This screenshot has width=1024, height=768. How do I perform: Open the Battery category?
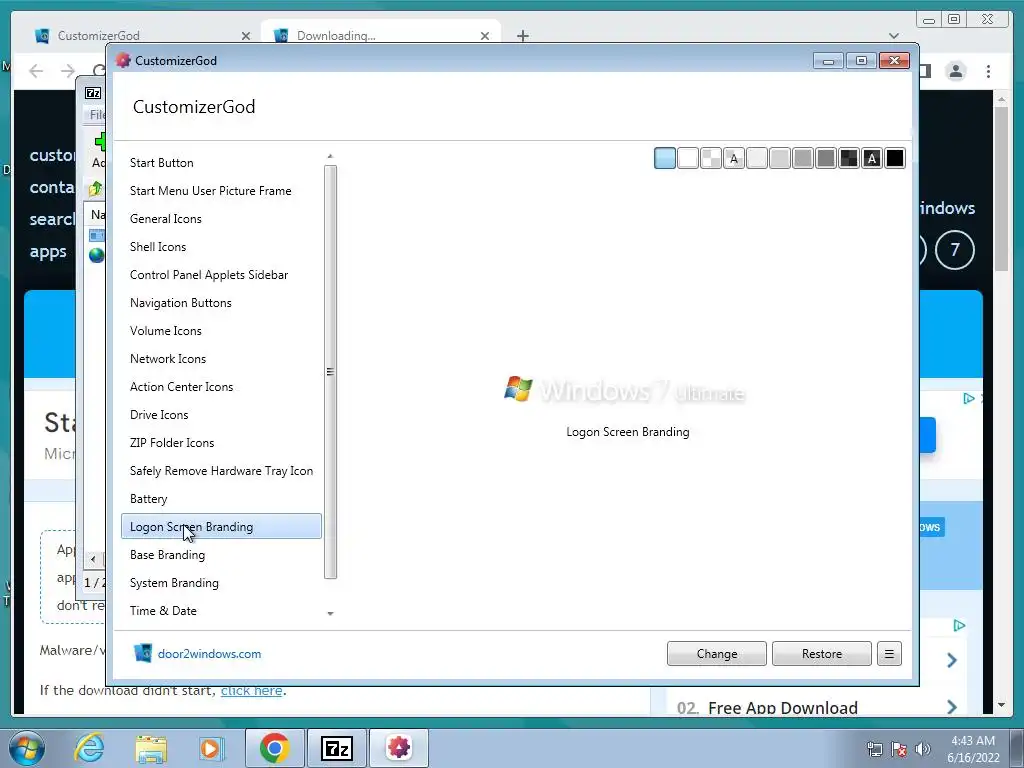[x=221, y=499]
